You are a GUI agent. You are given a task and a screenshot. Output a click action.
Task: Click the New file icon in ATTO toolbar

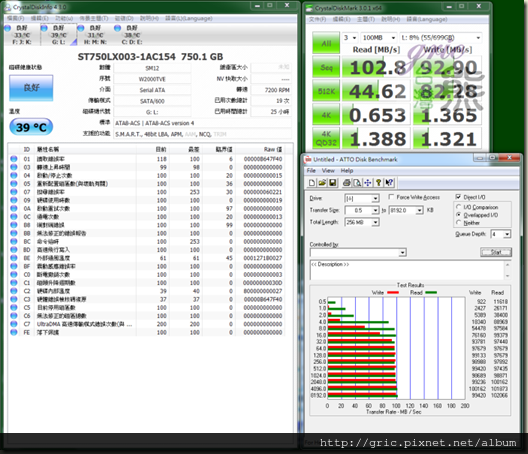point(312,183)
